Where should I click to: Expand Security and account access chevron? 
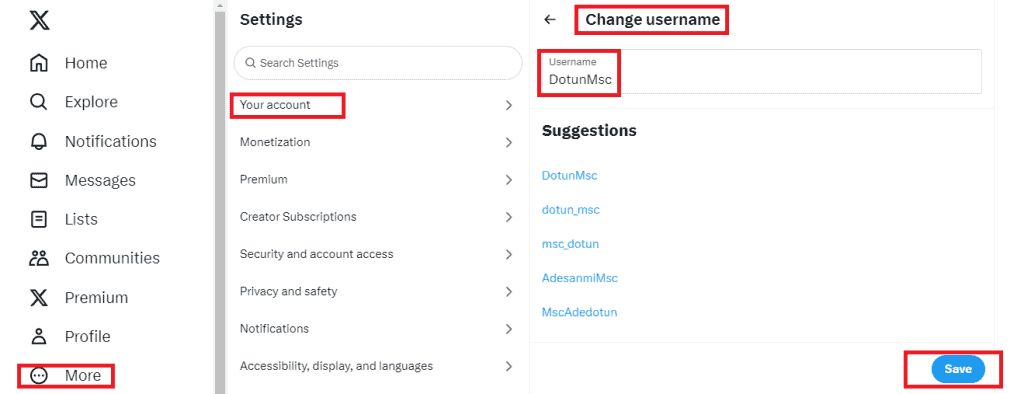(x=509, y=254)
